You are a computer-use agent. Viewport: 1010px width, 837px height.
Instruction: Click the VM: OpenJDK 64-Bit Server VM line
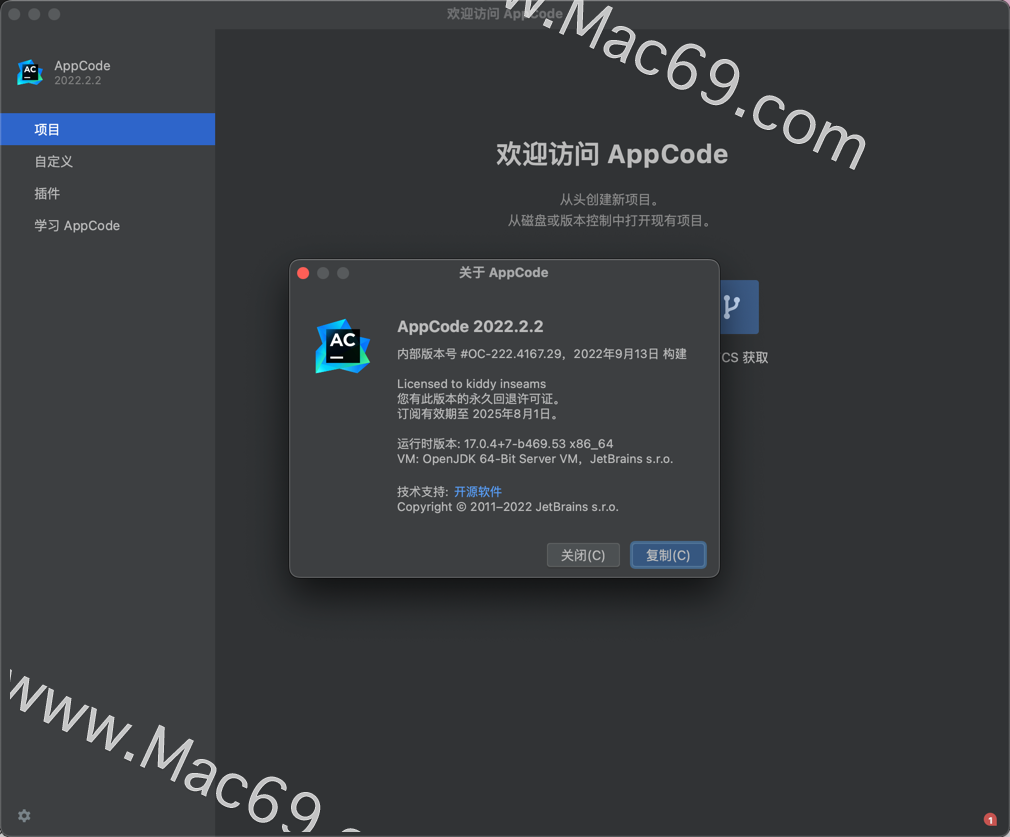tap(535, 459)
